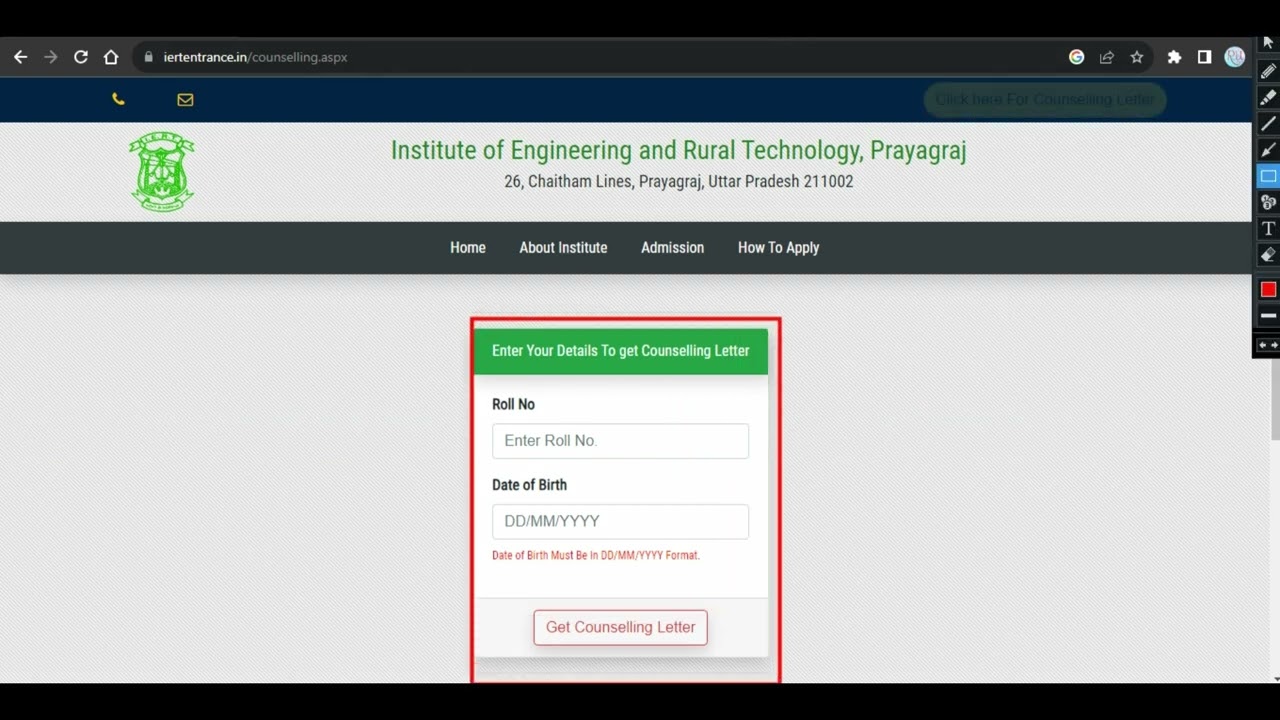Click the phone icon in top bar
1280x720 pixels.
pyautogui.click(x=118, y=99)
